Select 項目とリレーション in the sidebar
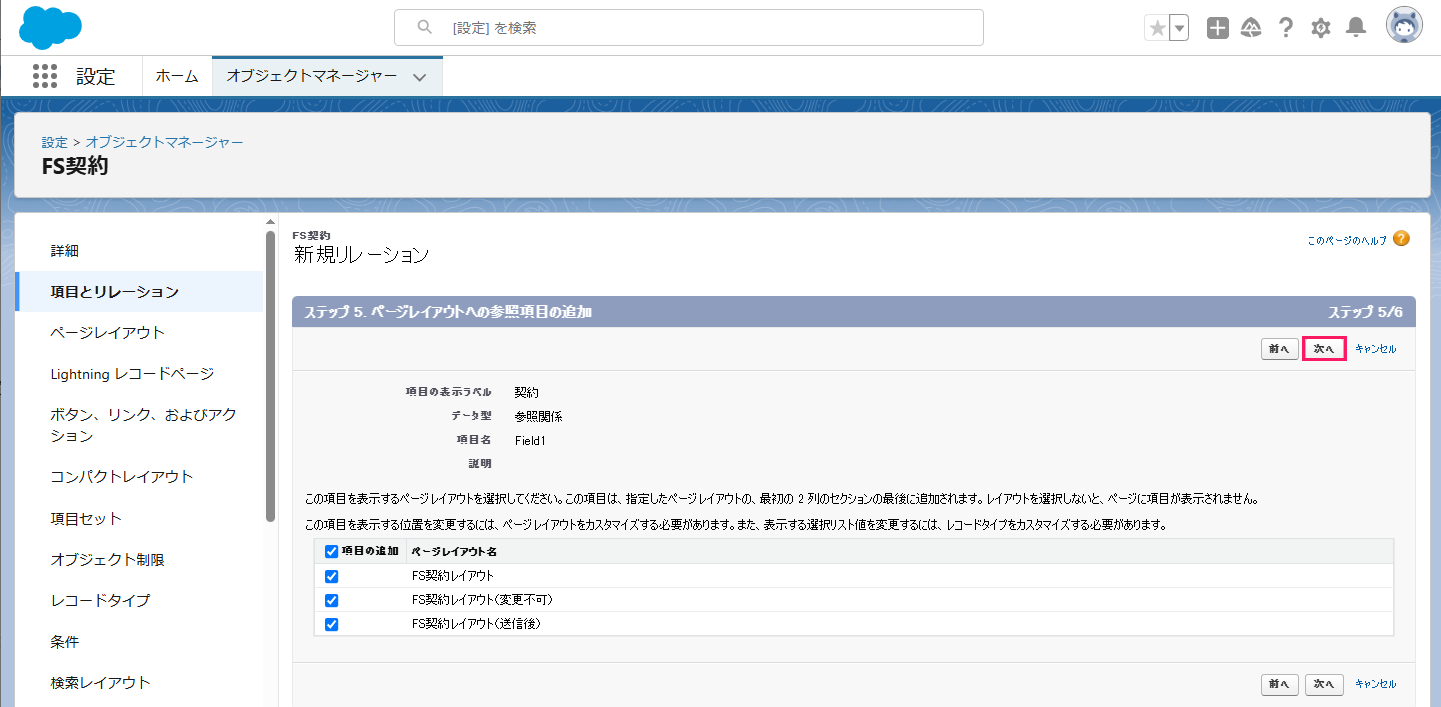 click(139, 292)
